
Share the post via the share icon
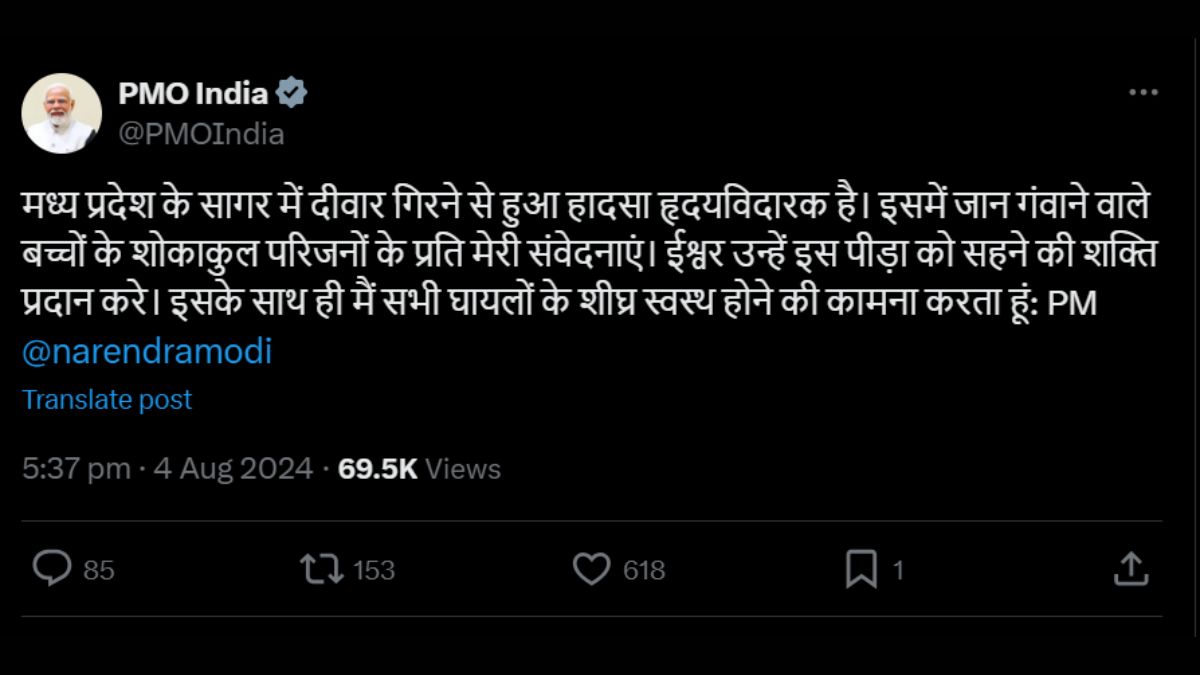point(1130,569)
